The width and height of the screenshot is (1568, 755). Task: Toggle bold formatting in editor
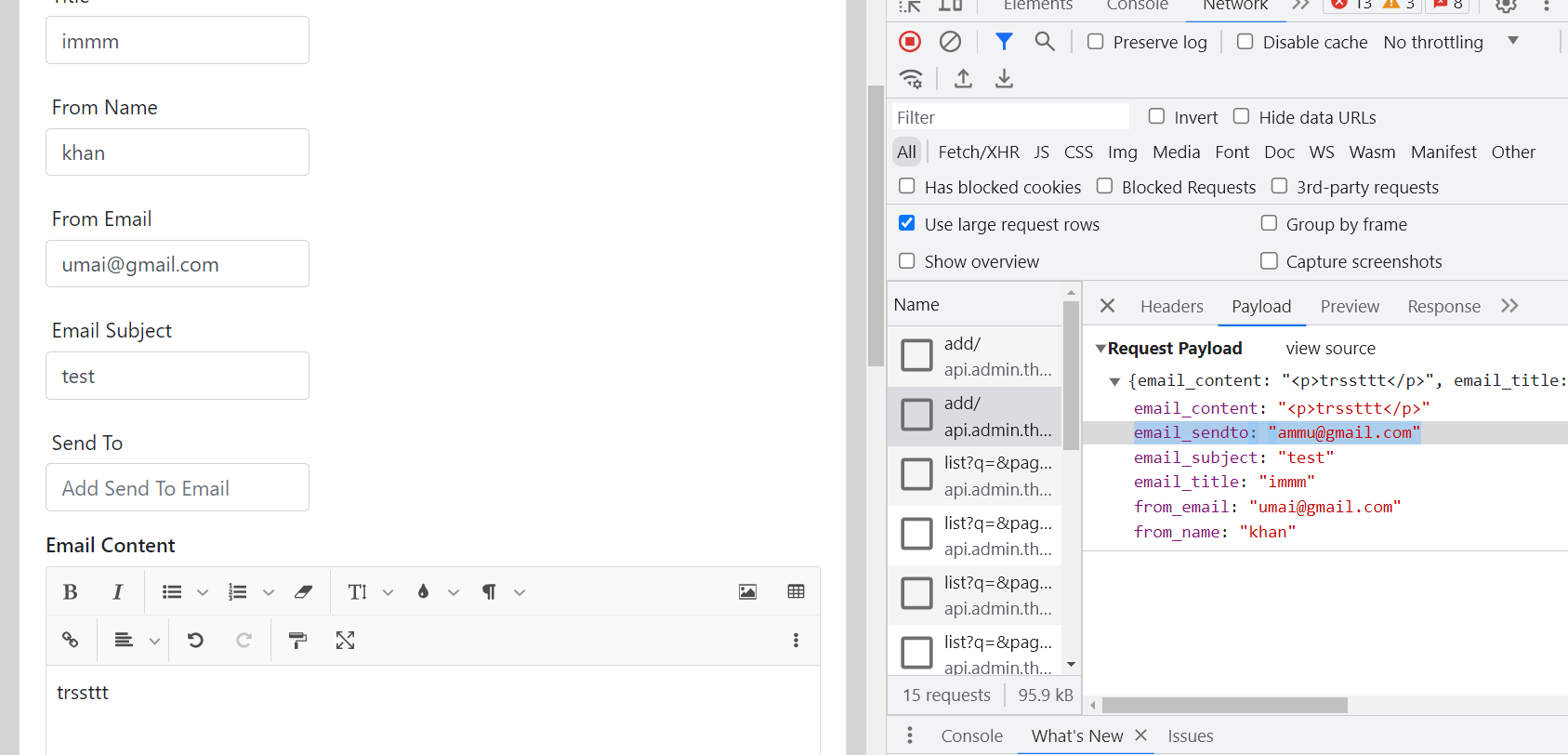click(70, 592)
